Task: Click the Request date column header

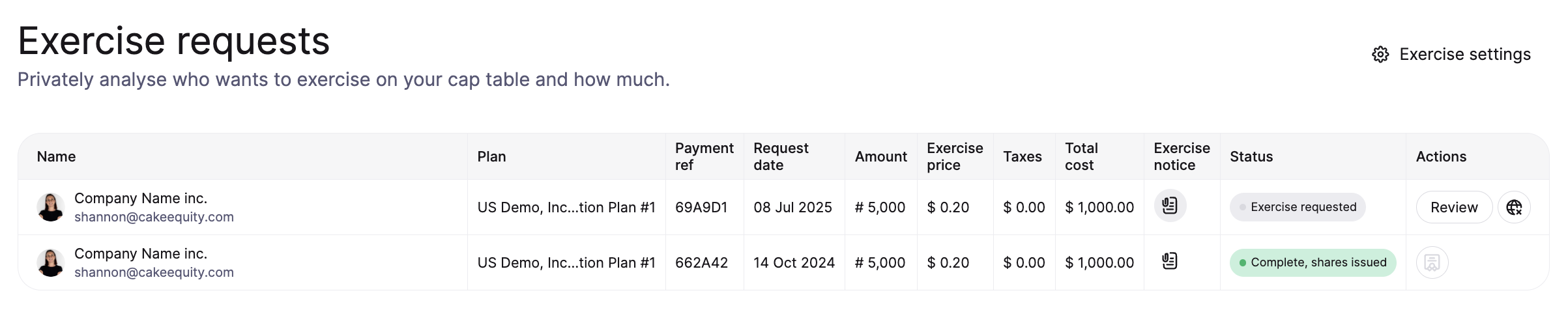Action: tap(781, 156)
